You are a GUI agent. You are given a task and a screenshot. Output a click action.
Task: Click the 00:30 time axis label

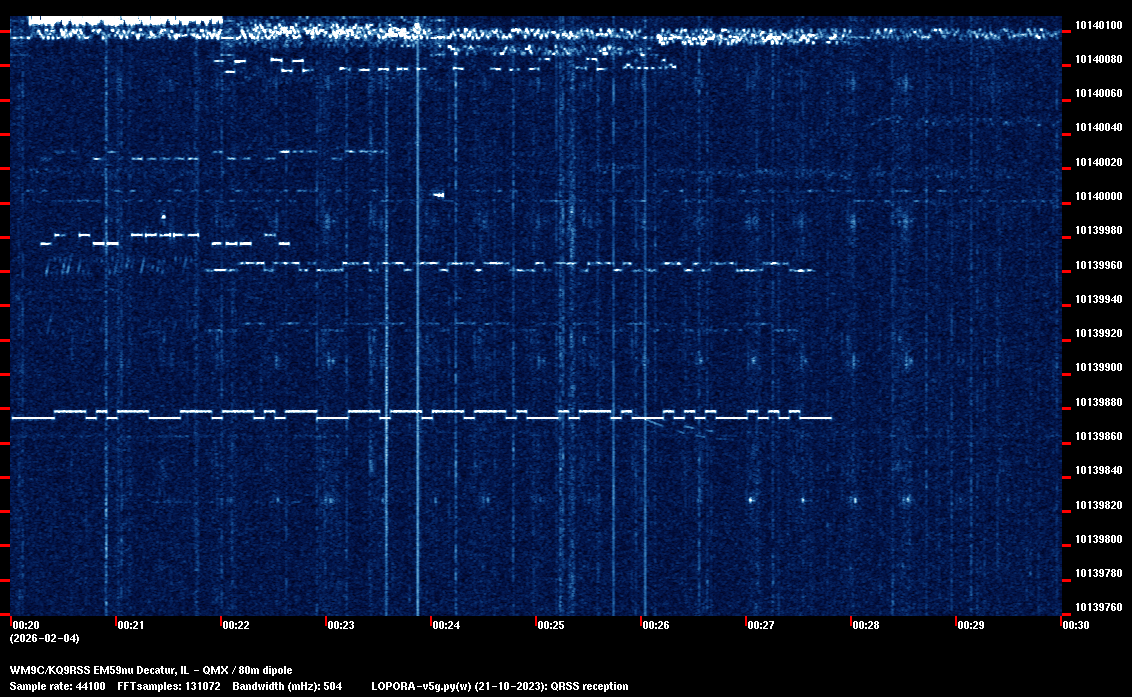coord(1076,625)
